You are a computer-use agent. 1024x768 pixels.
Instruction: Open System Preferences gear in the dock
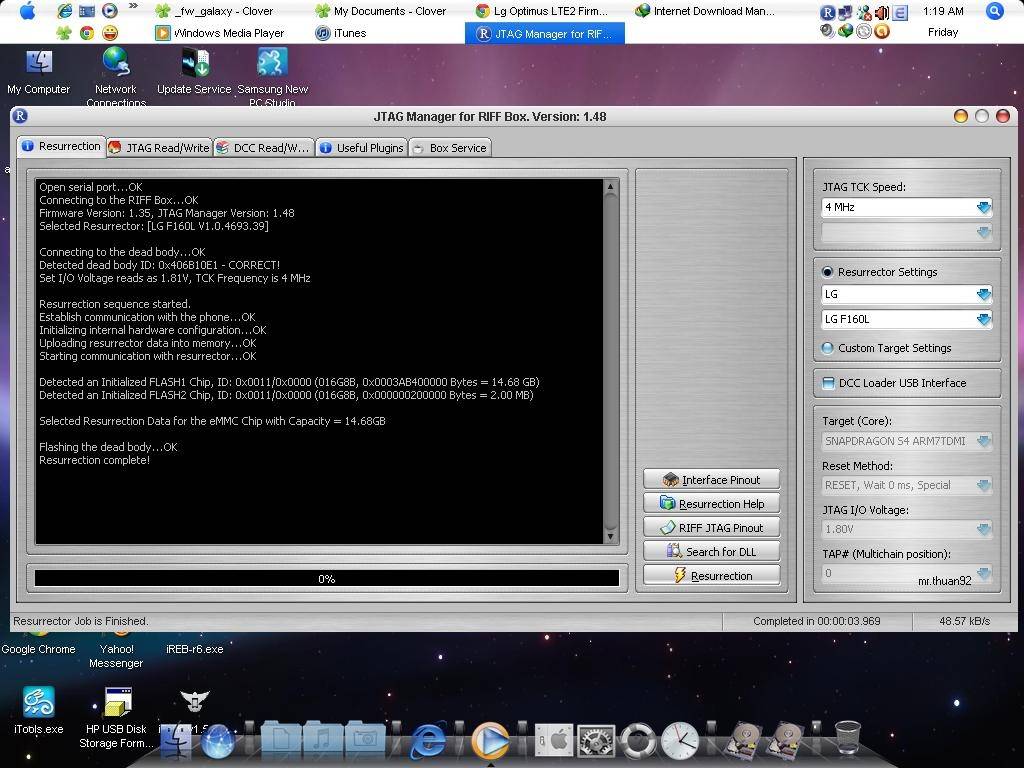pyautogui.click(x=596, y=741)
